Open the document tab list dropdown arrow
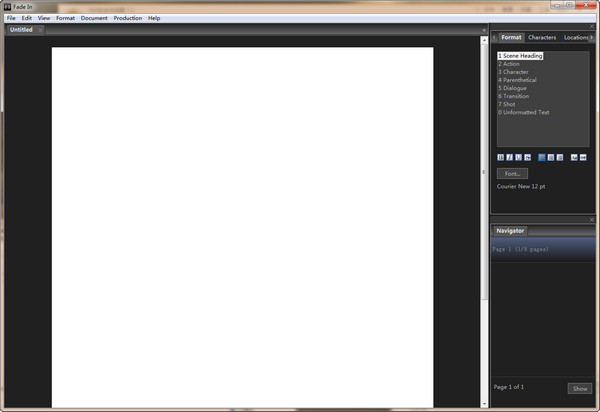 484,30
